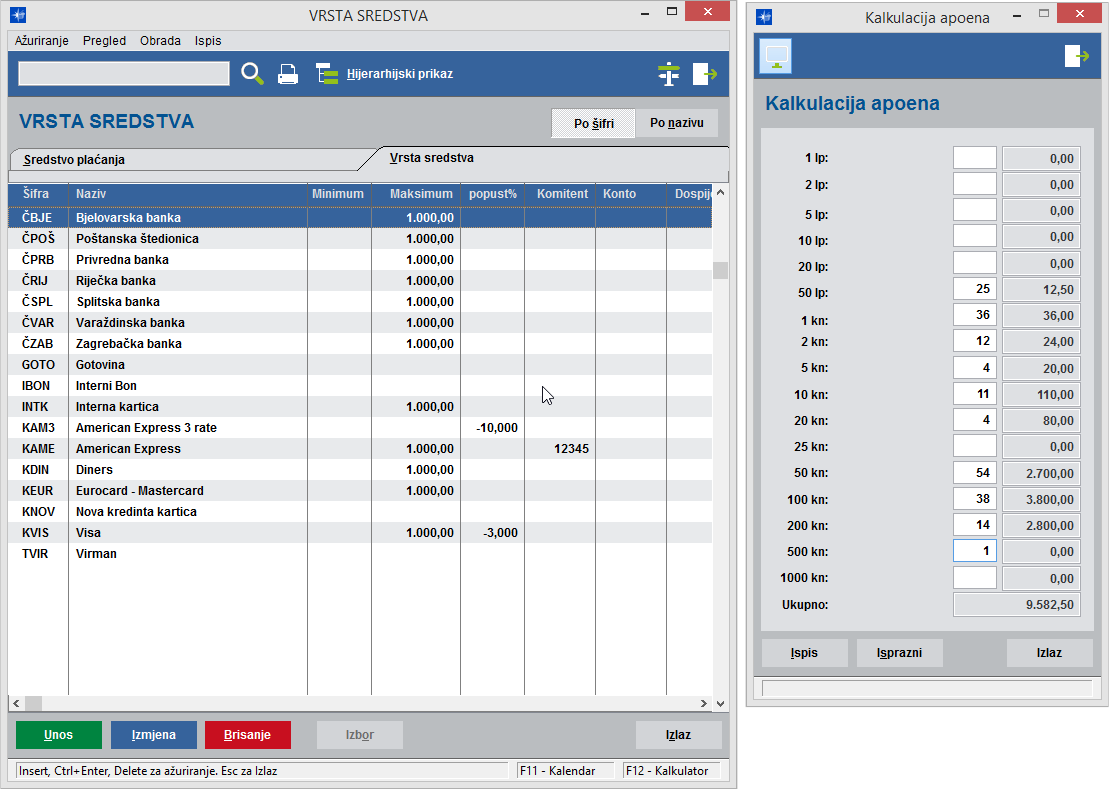Click the Konto column header
This screenshot has width=1109, height=789.
[x=631, y=194]
